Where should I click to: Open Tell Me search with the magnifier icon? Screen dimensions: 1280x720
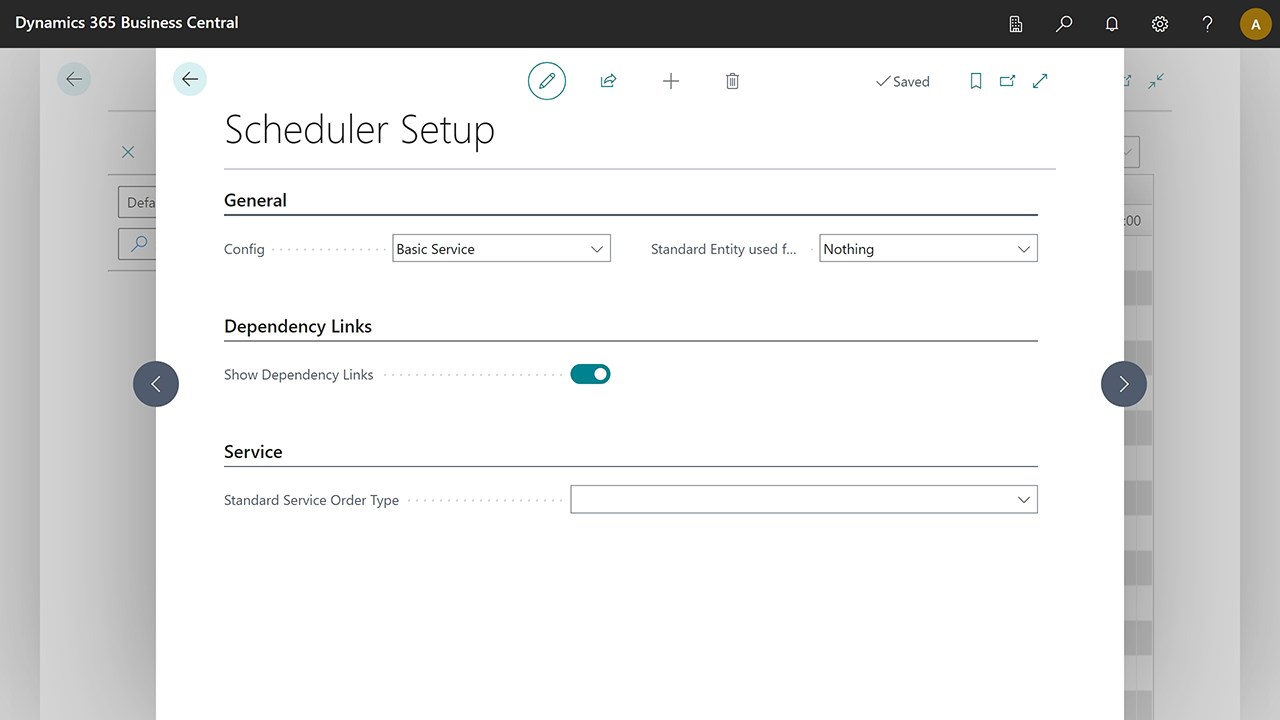pyautogui.click(x=1063, y=23)
